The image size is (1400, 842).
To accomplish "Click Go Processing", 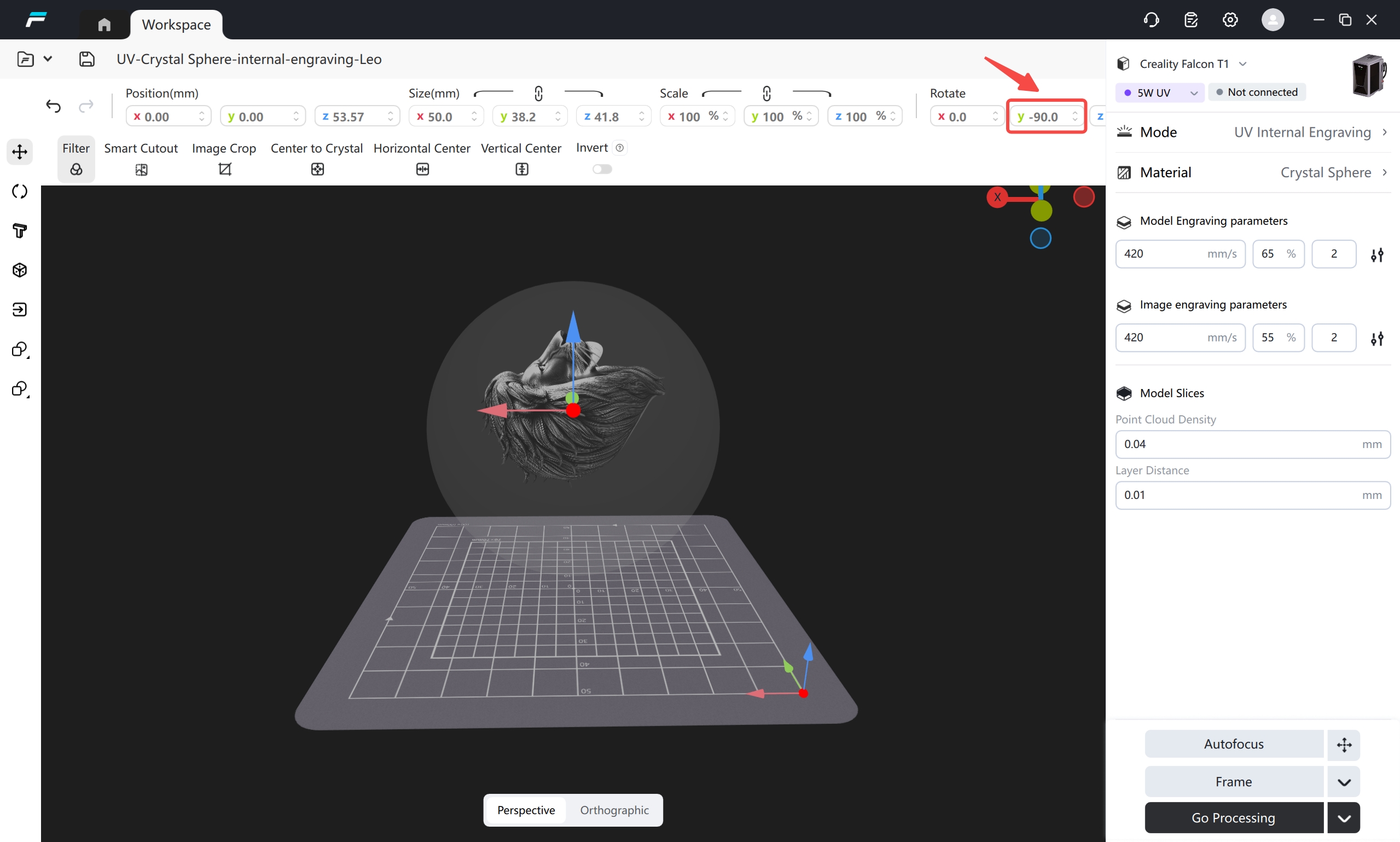I will pos(1234,817).
